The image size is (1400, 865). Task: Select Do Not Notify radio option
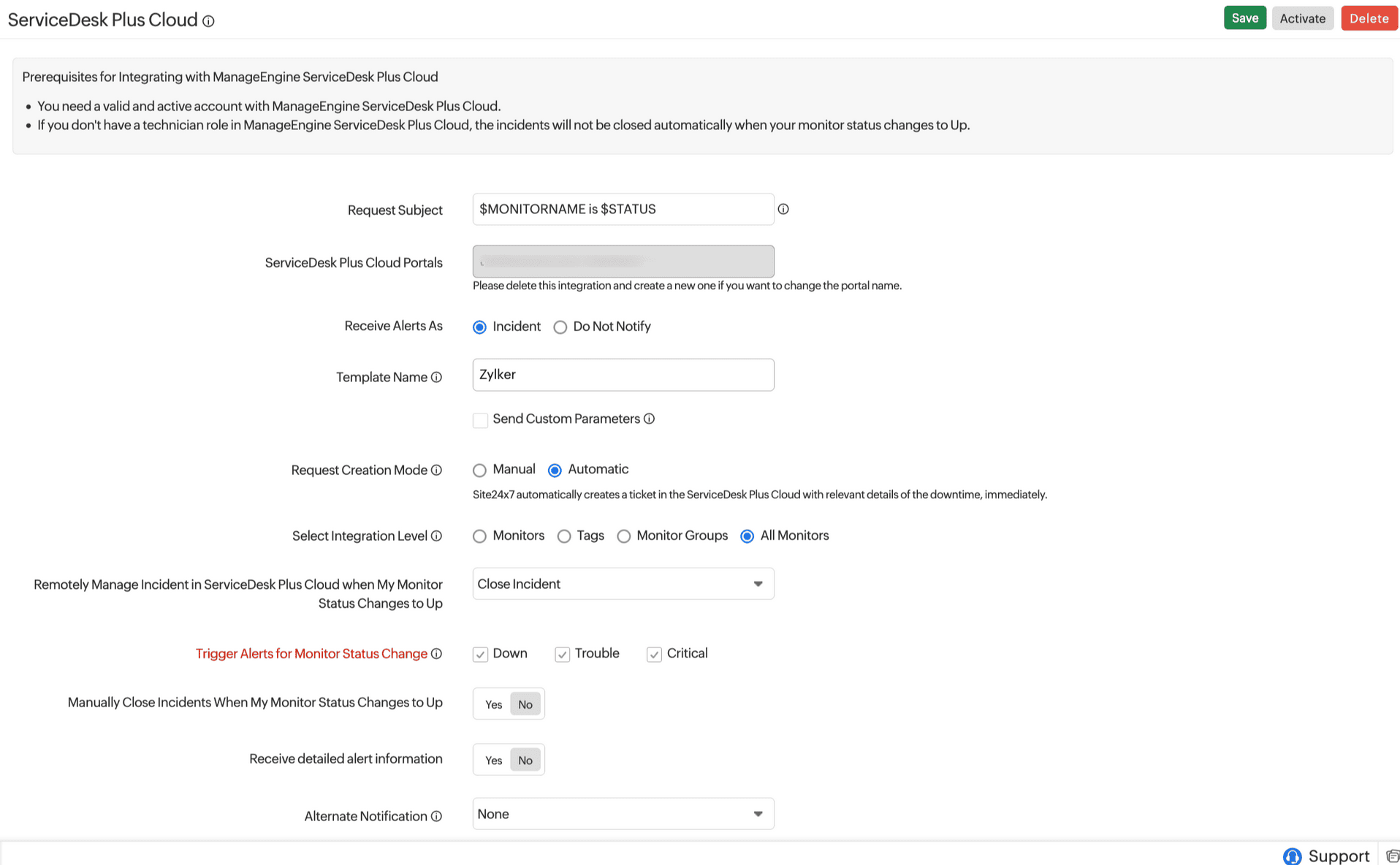click(560, 327)
